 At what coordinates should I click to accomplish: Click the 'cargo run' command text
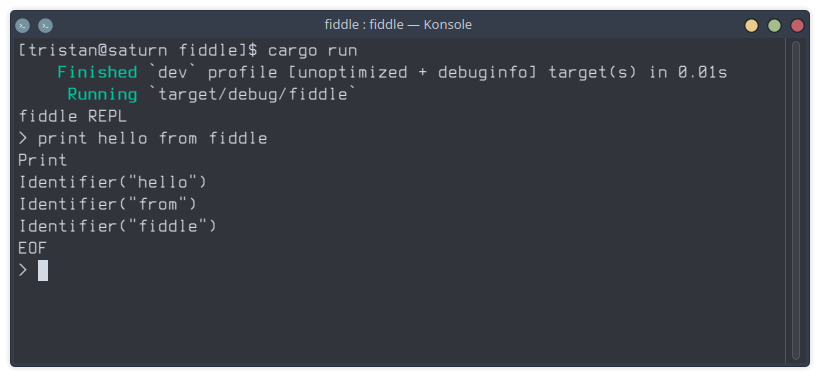313,51
